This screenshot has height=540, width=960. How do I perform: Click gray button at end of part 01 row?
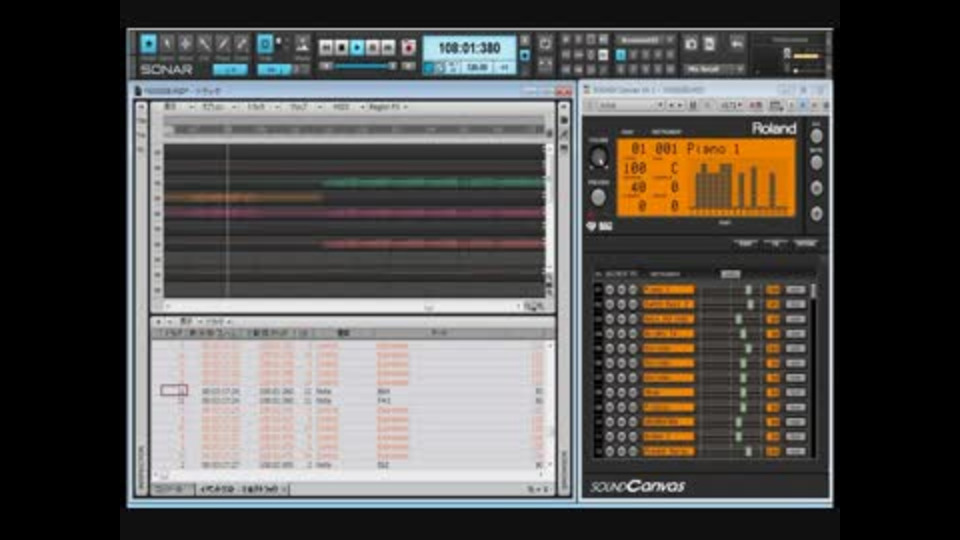[x=795, y=290]
